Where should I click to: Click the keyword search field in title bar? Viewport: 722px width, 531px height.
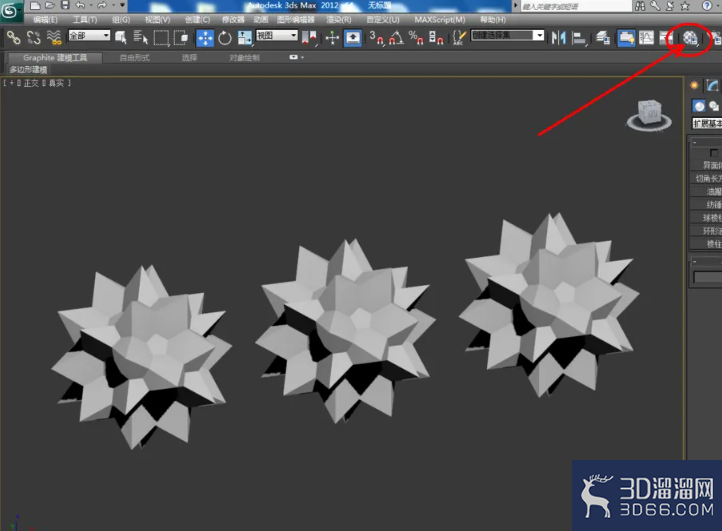point(576,6)
